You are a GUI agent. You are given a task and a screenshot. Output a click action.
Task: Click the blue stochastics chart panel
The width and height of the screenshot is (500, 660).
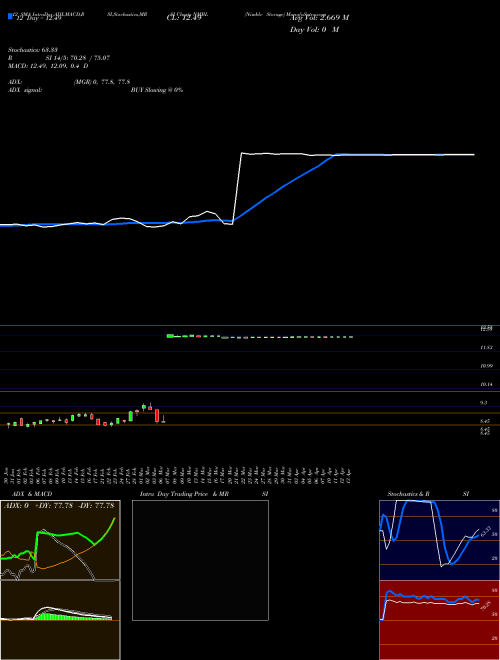tap(439, 540)
